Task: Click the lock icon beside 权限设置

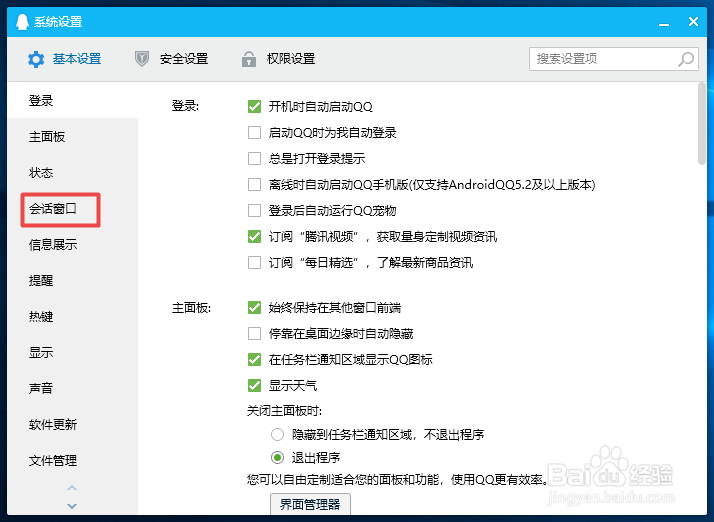Action: coord(249,59)
